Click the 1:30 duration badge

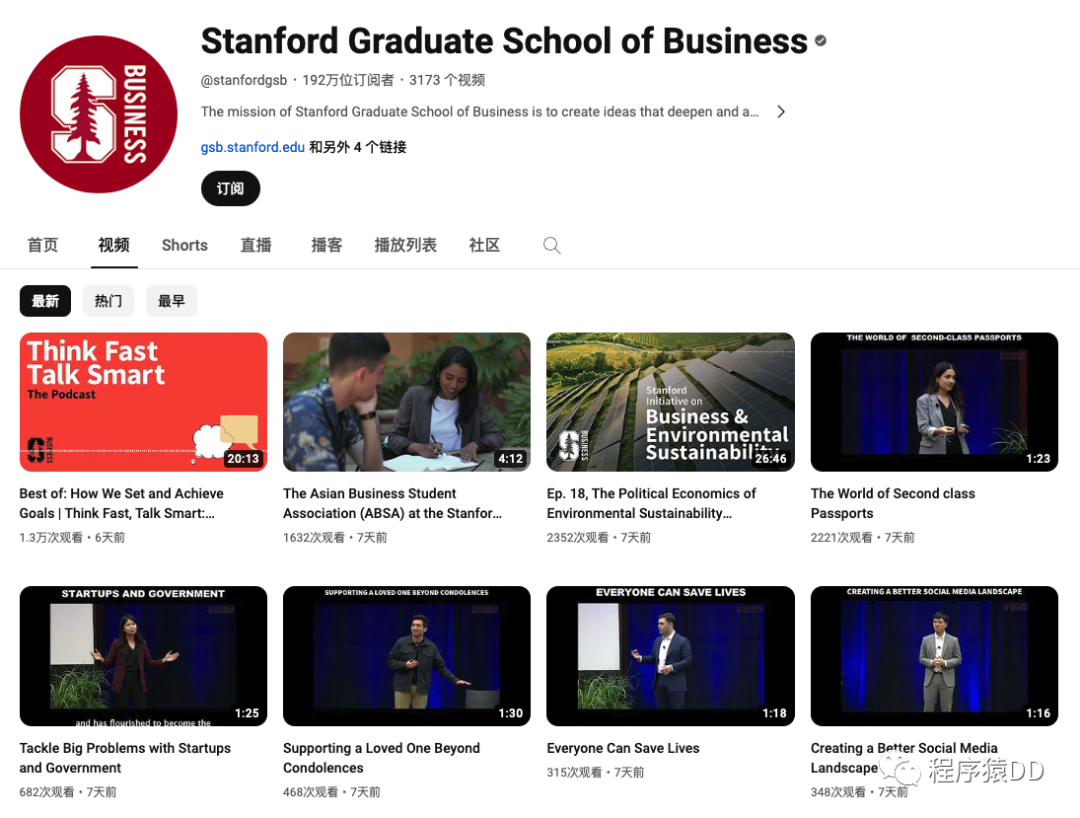click(510, 713)
